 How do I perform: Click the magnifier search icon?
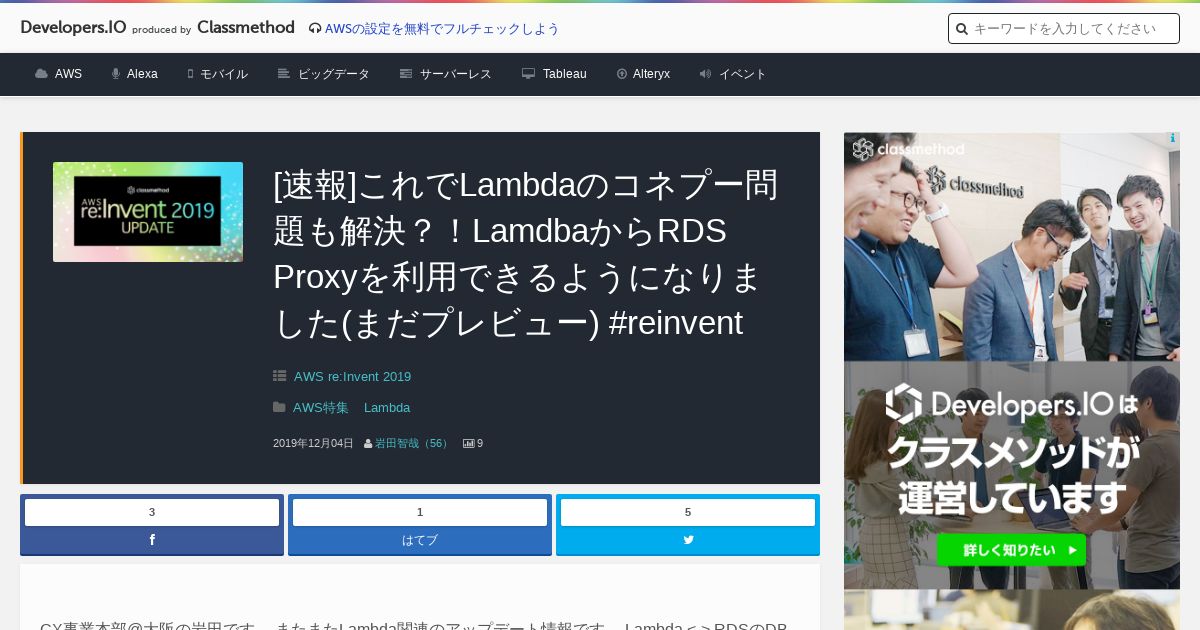pyautogui.click(x=962, y=29)
